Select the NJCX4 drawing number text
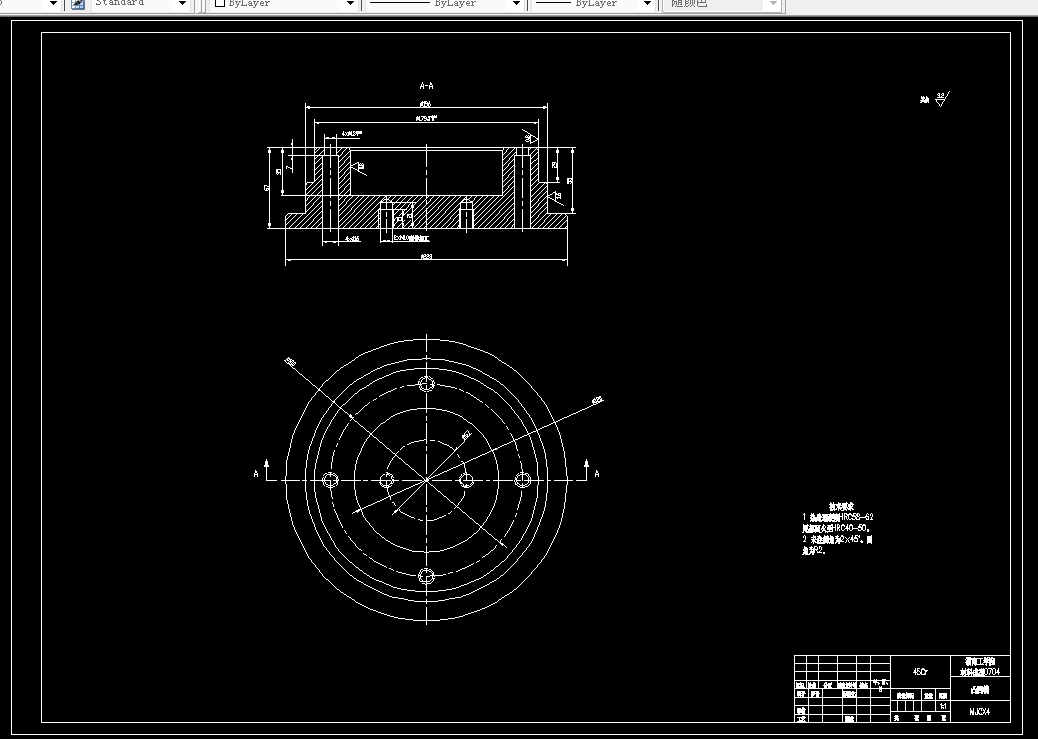The height and width of the screenshot is (739, 1038). tap(980, 712)
